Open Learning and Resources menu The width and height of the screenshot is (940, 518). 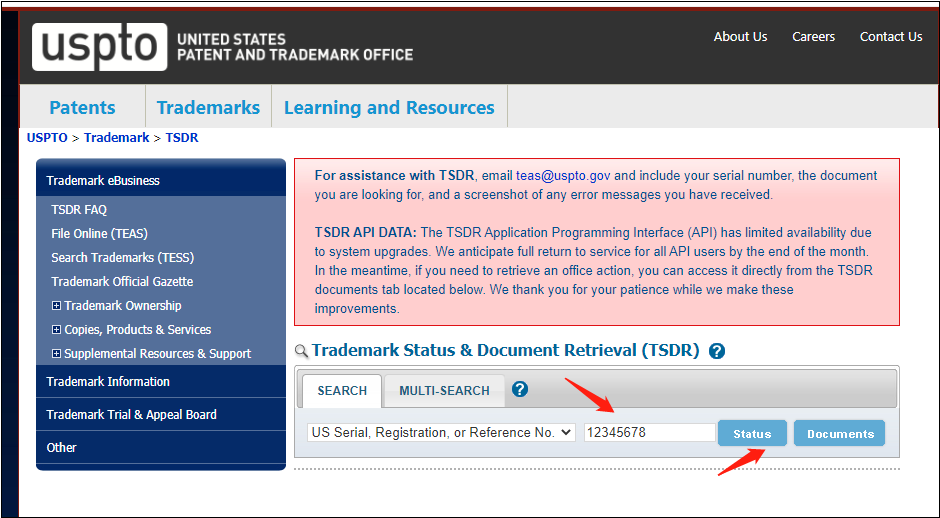coord(389,108)
